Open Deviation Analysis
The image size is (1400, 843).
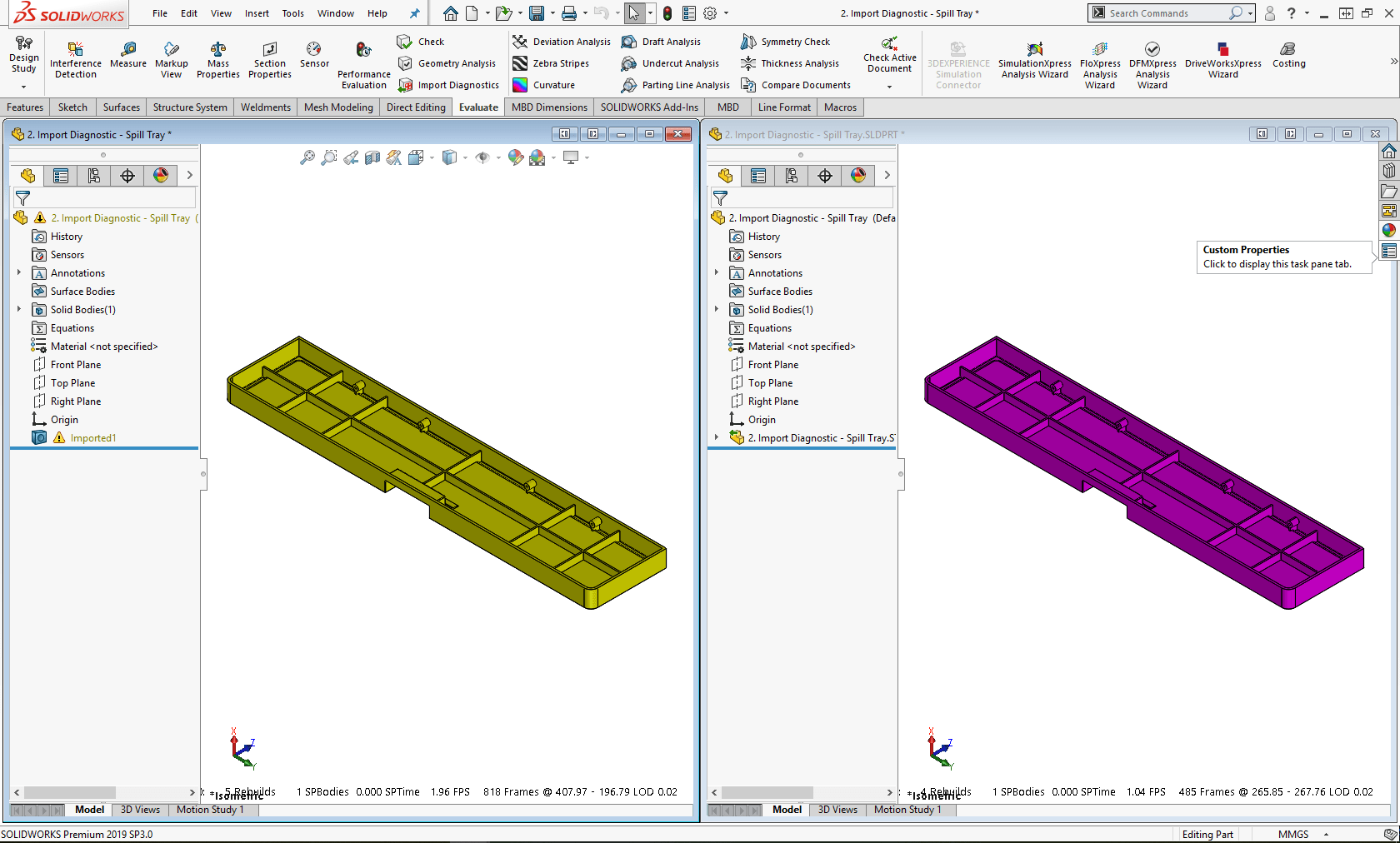pyautogui.click(x=562, y=42)
